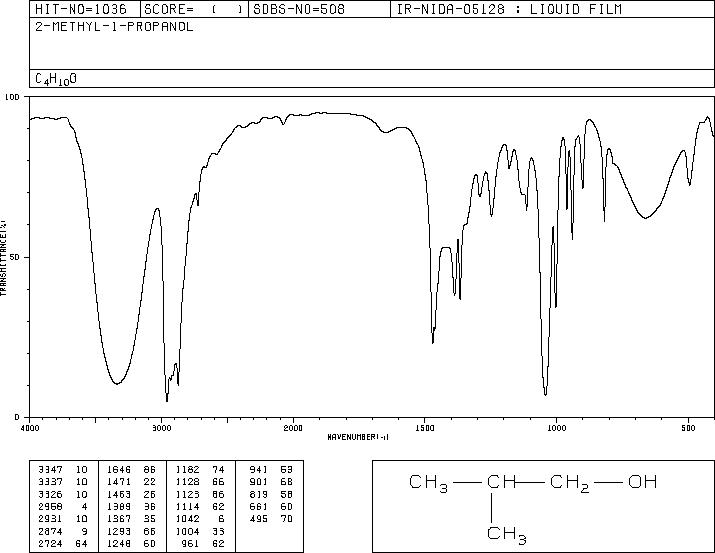Select the peak table entry 2724
This screenshot has height=553, width=715.
(x=51, y=543)
